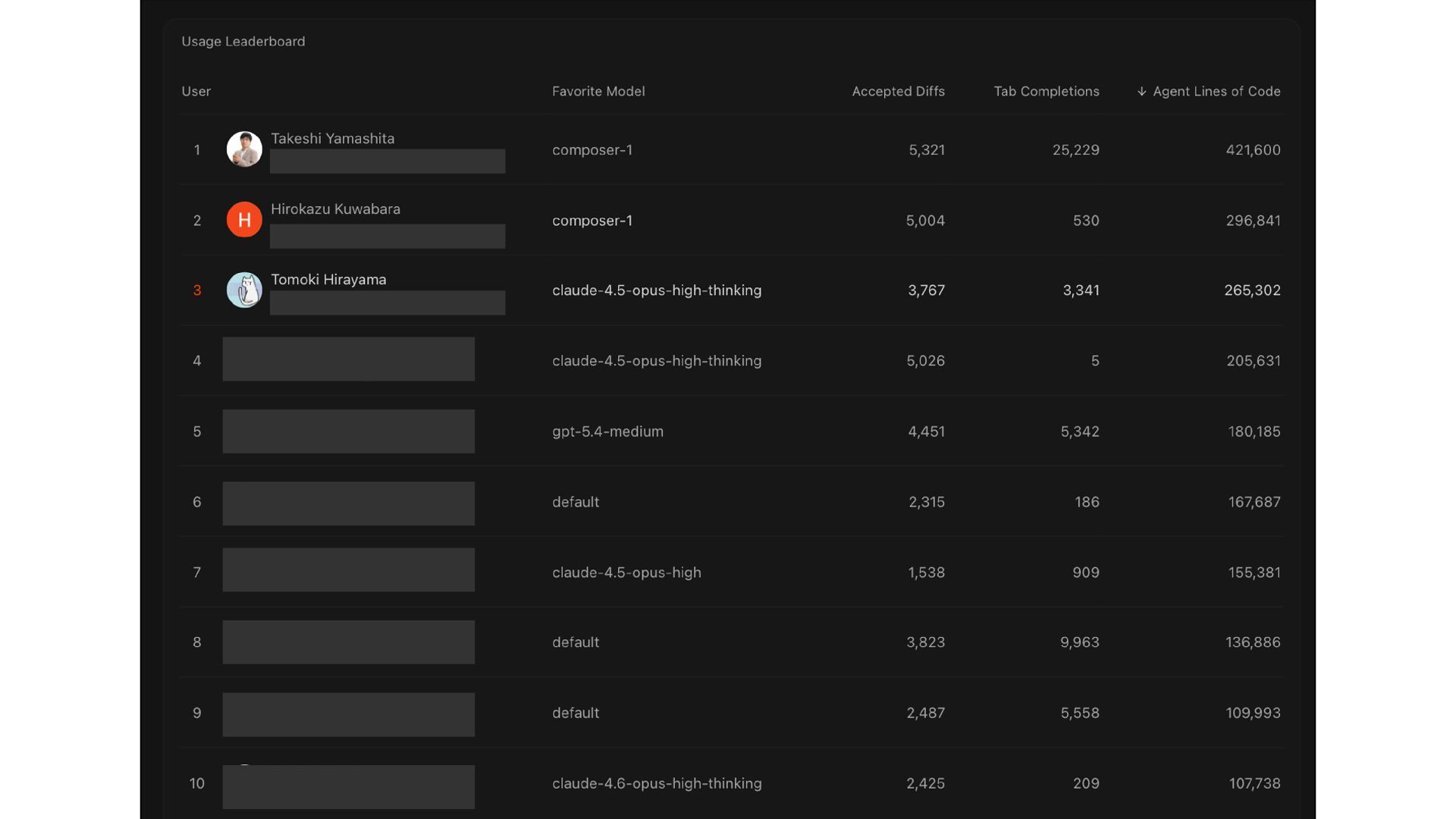Open Hirokazu Kuwabara's user name
Image resolution: width=1456 pixels, height=819 pixels.
click(335, 209)
